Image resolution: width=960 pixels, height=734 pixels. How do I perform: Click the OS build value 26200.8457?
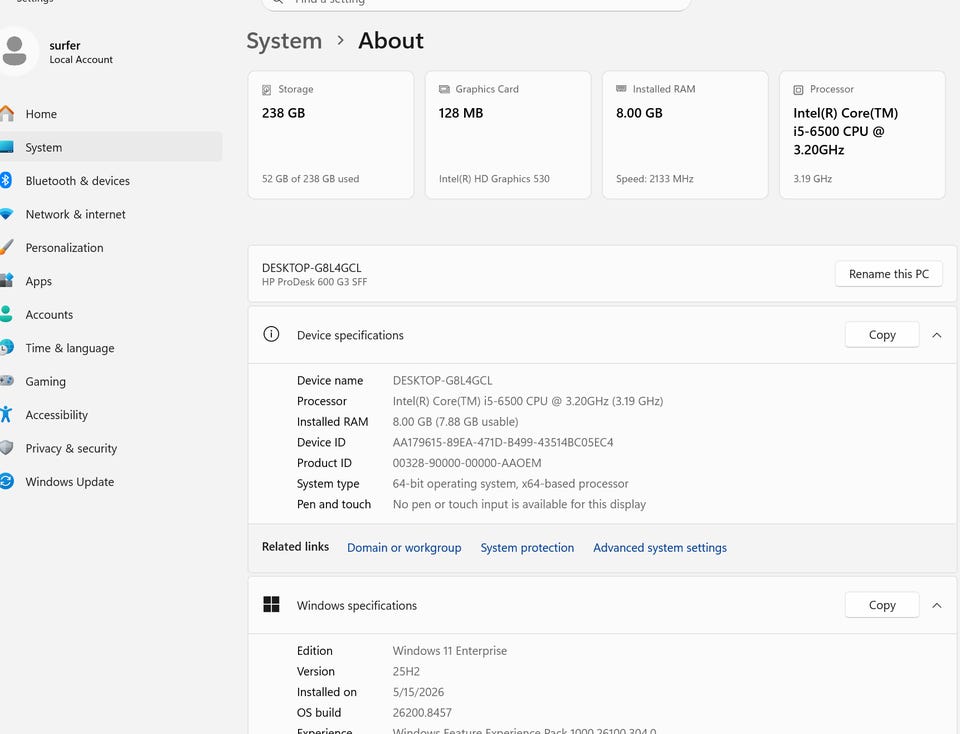(422, 713)
